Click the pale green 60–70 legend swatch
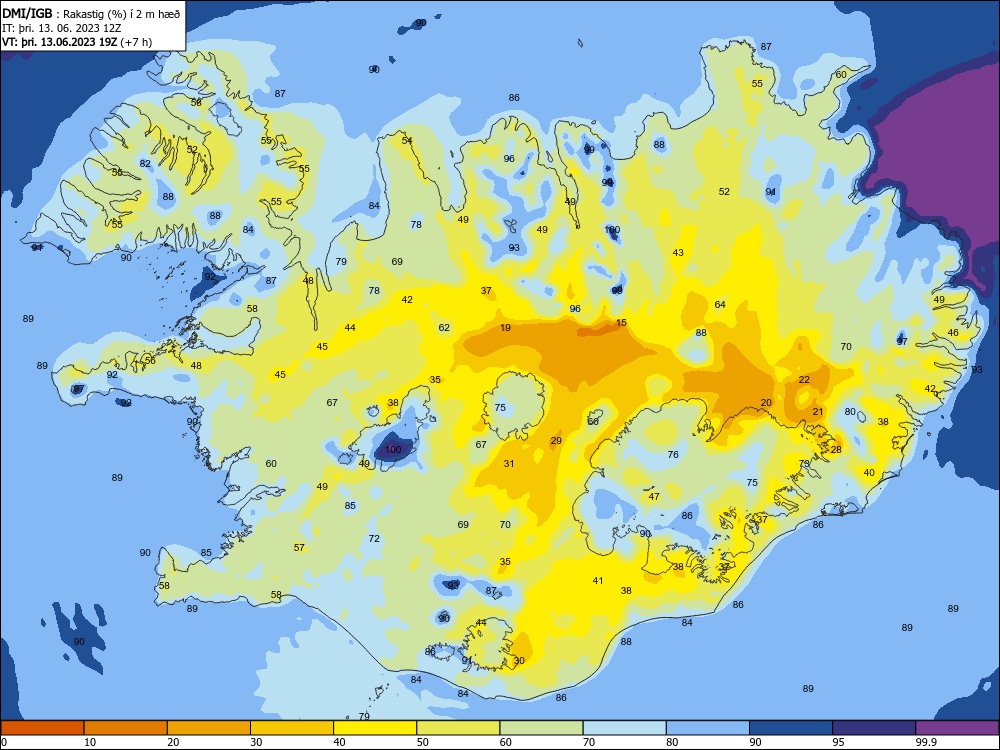The height and width of the screenshot is (750, 1000). (x=541, y=728)
